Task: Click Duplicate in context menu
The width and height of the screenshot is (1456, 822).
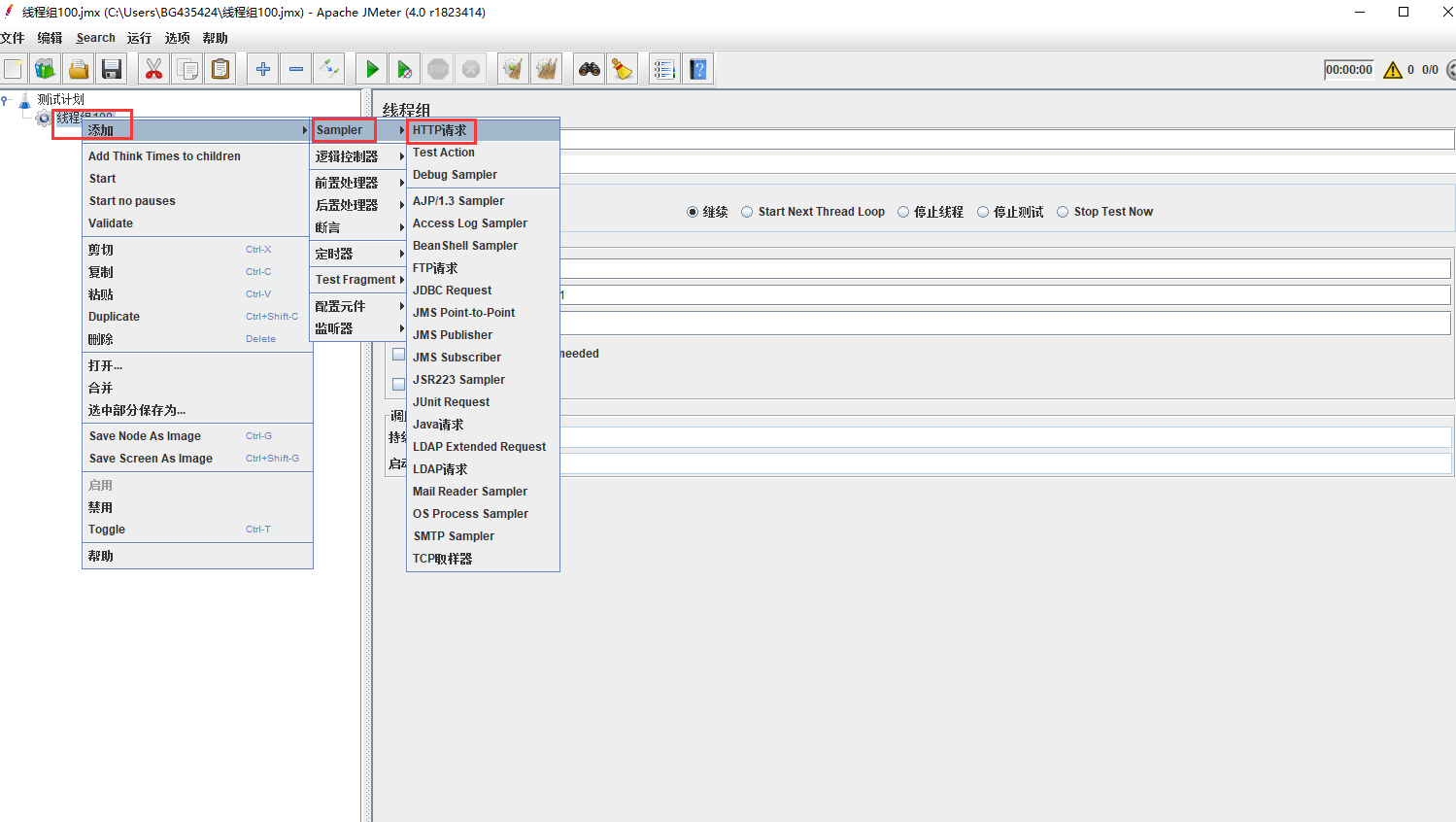Action: (x=197, y=317)
